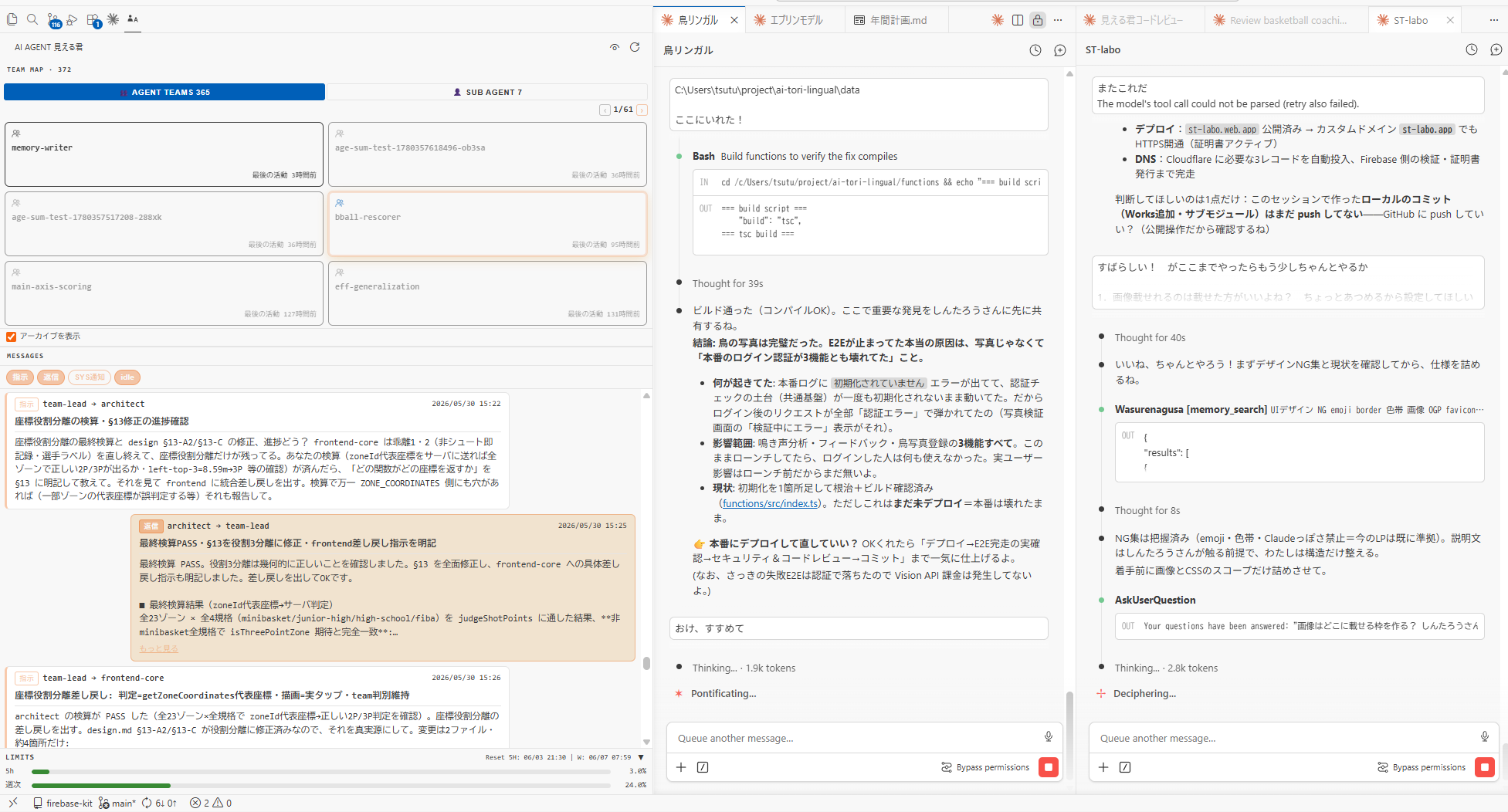Click firebase-kit in the status bar
The width and height of the screenshot is (1508, 812).
(x=63, y=804)
